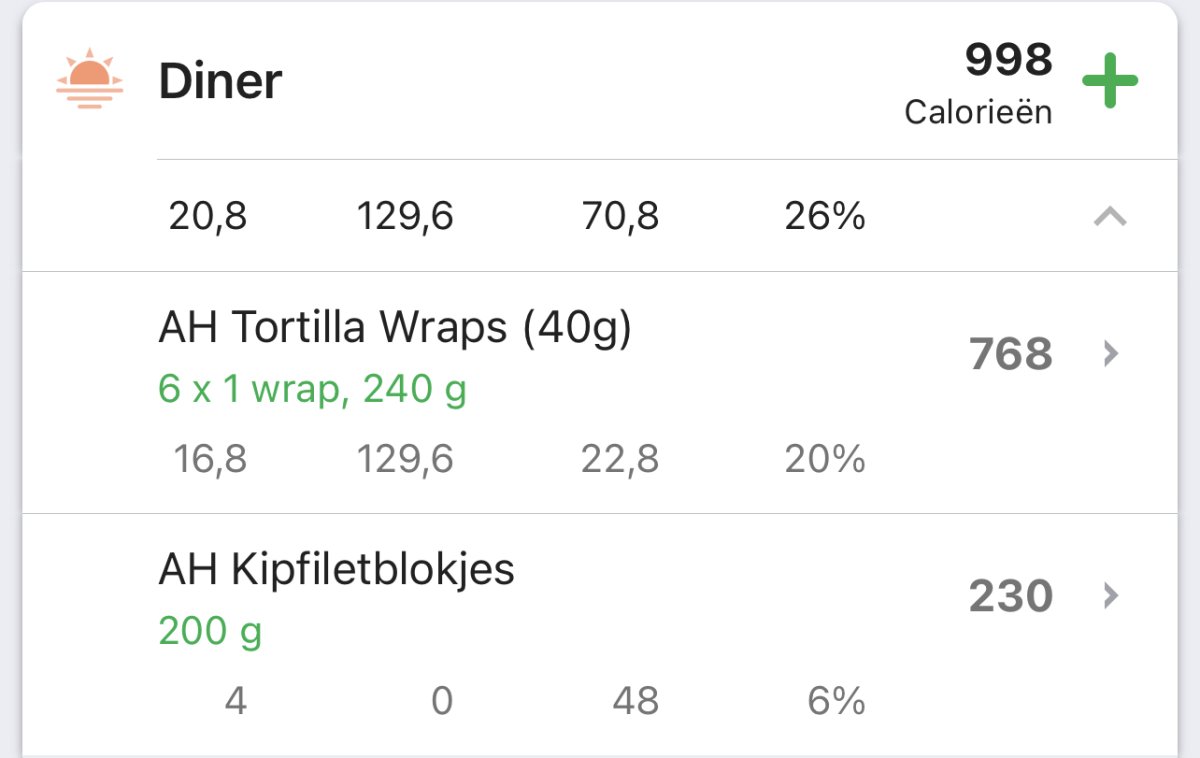Open AH Kipfiletblokjes entry chevron

[x=1110, y=596]
